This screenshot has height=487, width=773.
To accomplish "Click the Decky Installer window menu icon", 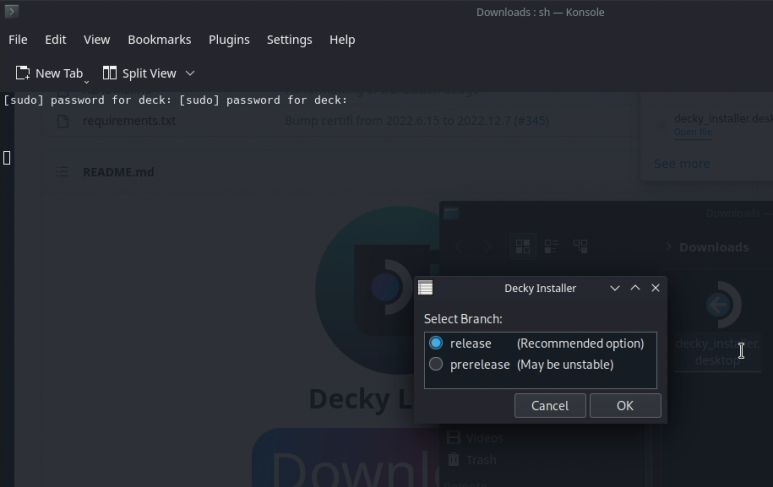I will point(425,288).
